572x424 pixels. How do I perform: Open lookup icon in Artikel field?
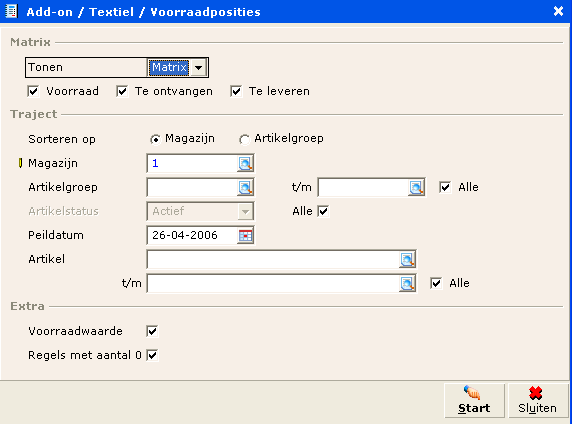407,259
